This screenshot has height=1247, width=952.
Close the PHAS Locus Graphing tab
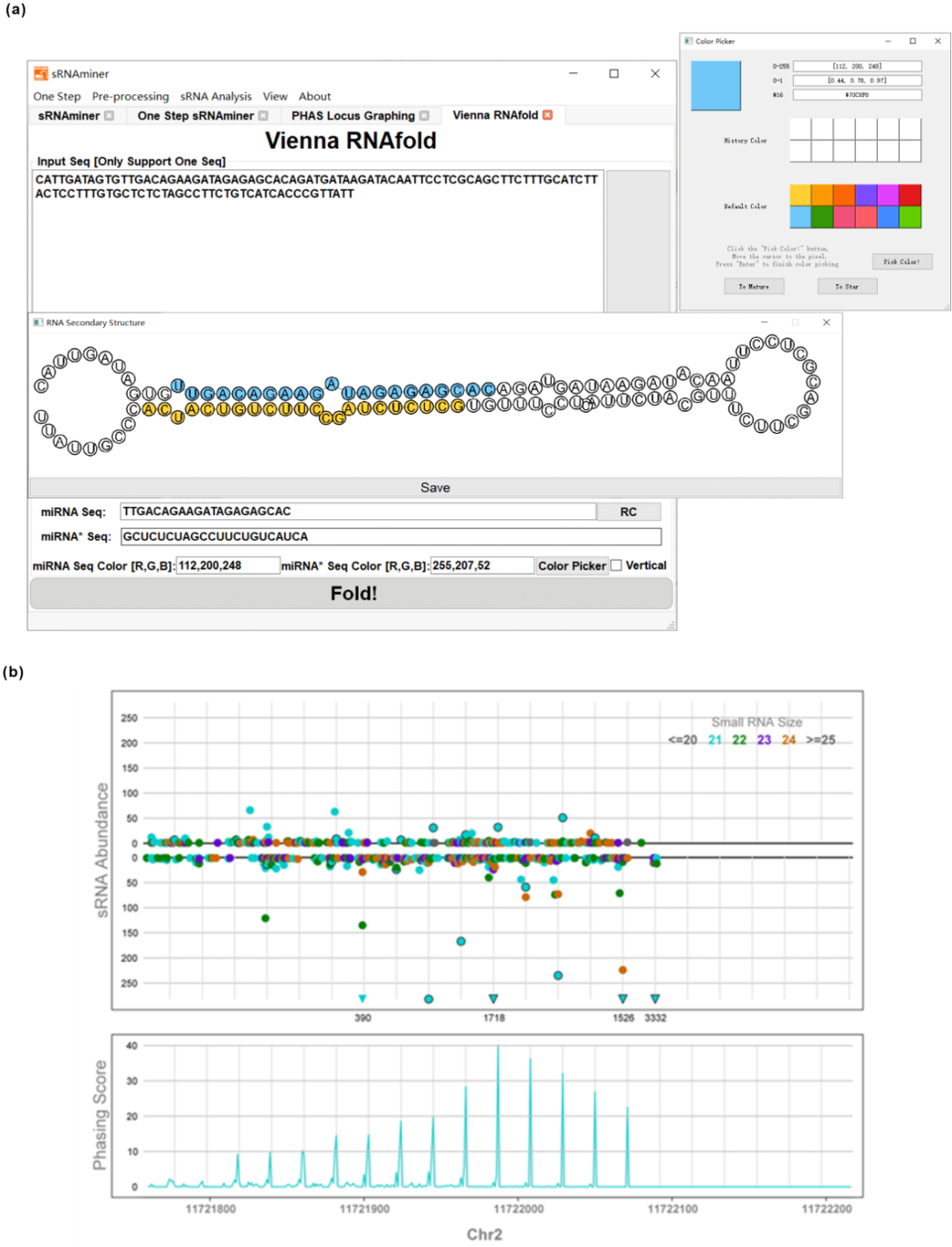(424, 116)
